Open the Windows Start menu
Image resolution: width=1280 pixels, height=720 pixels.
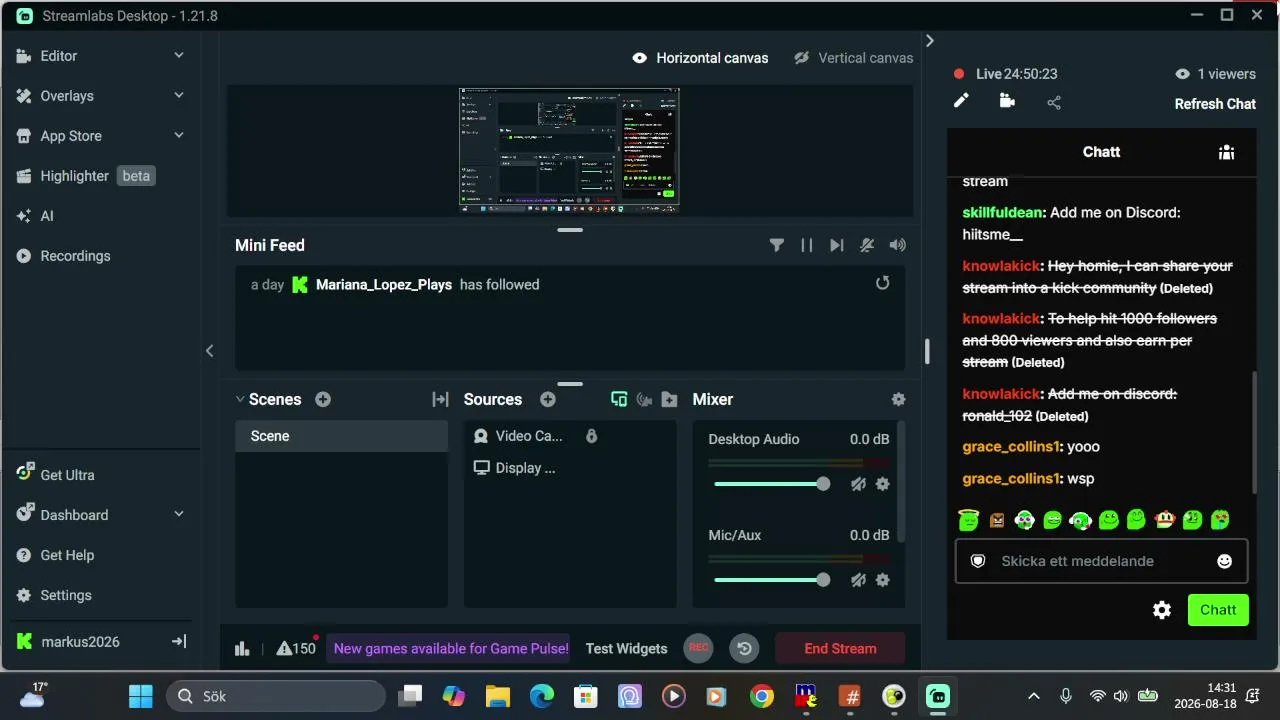tap(141, 696)
